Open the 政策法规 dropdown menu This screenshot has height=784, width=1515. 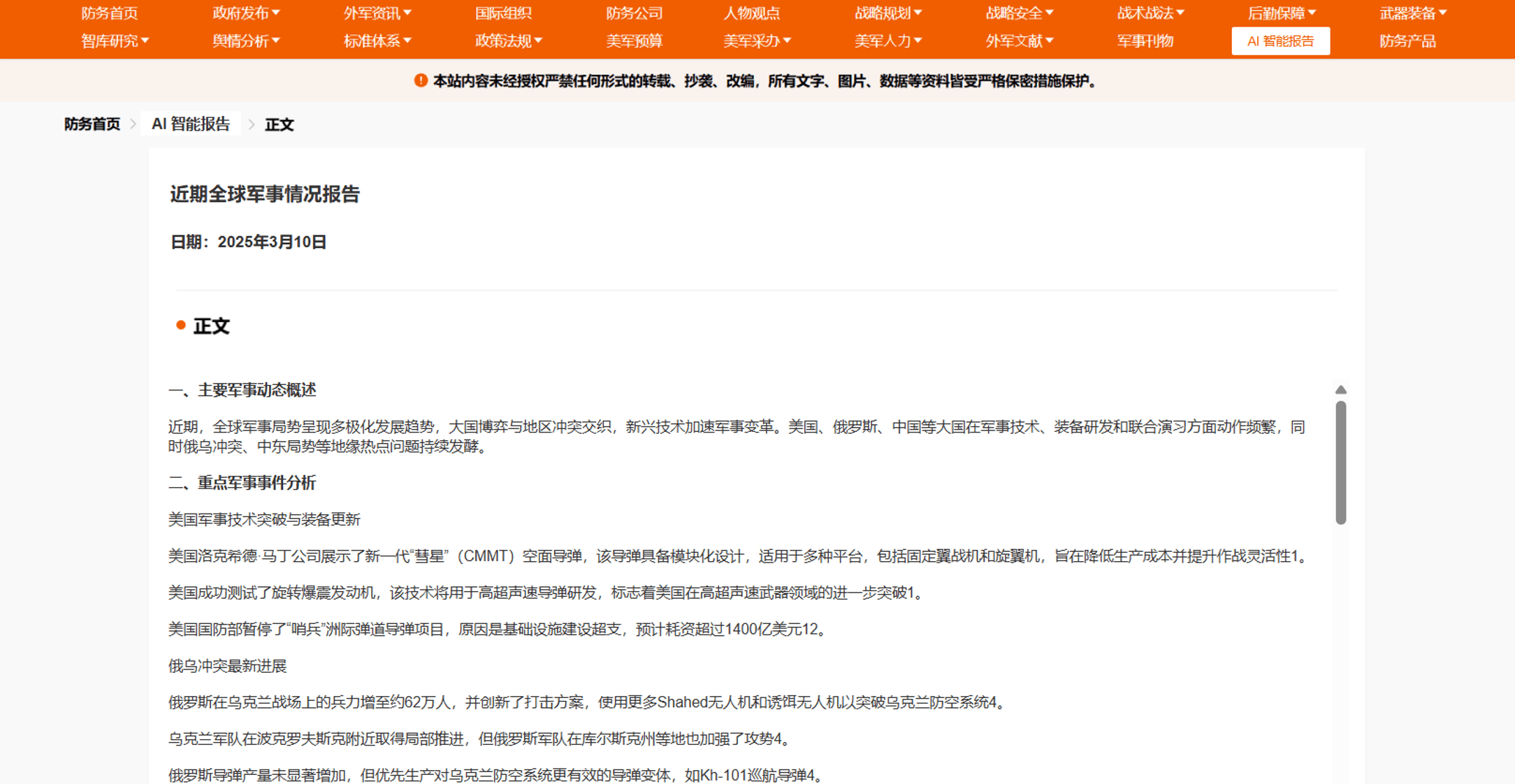click(508, 41)
